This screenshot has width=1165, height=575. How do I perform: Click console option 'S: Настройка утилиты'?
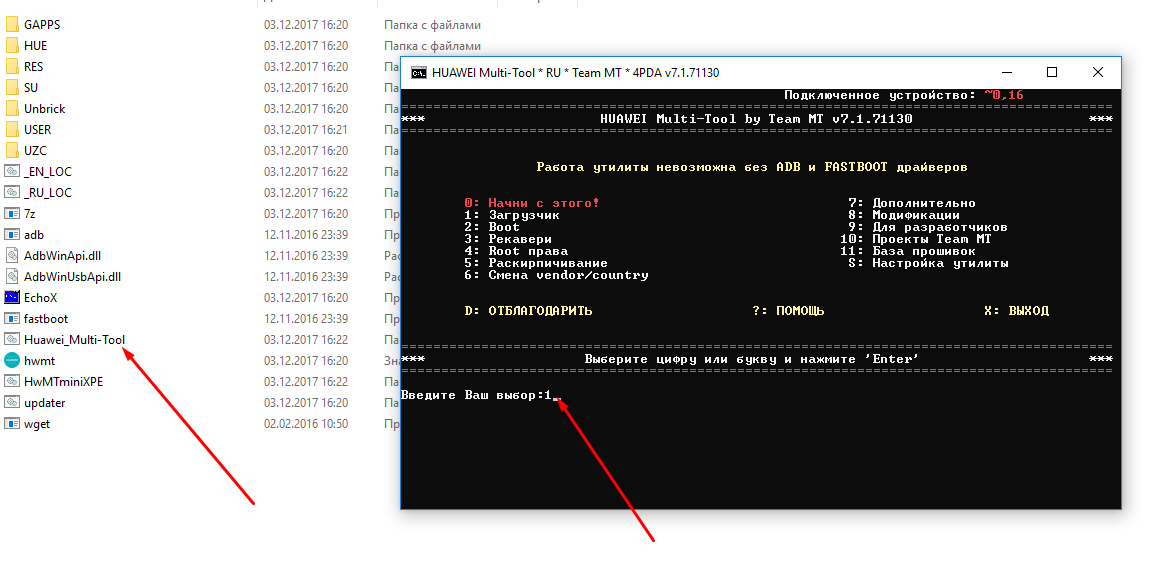[928, 263]
